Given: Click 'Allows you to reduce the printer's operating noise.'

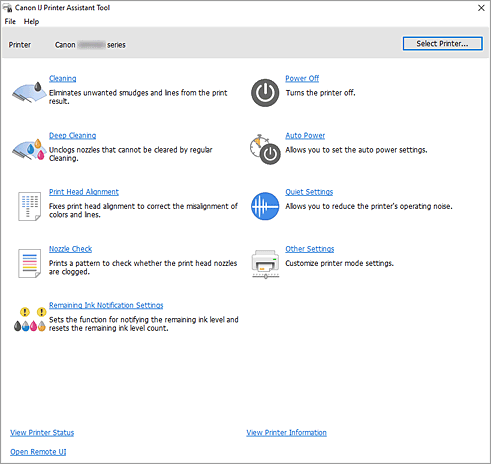Looking at the screenshot, I should tap(369, 206).
